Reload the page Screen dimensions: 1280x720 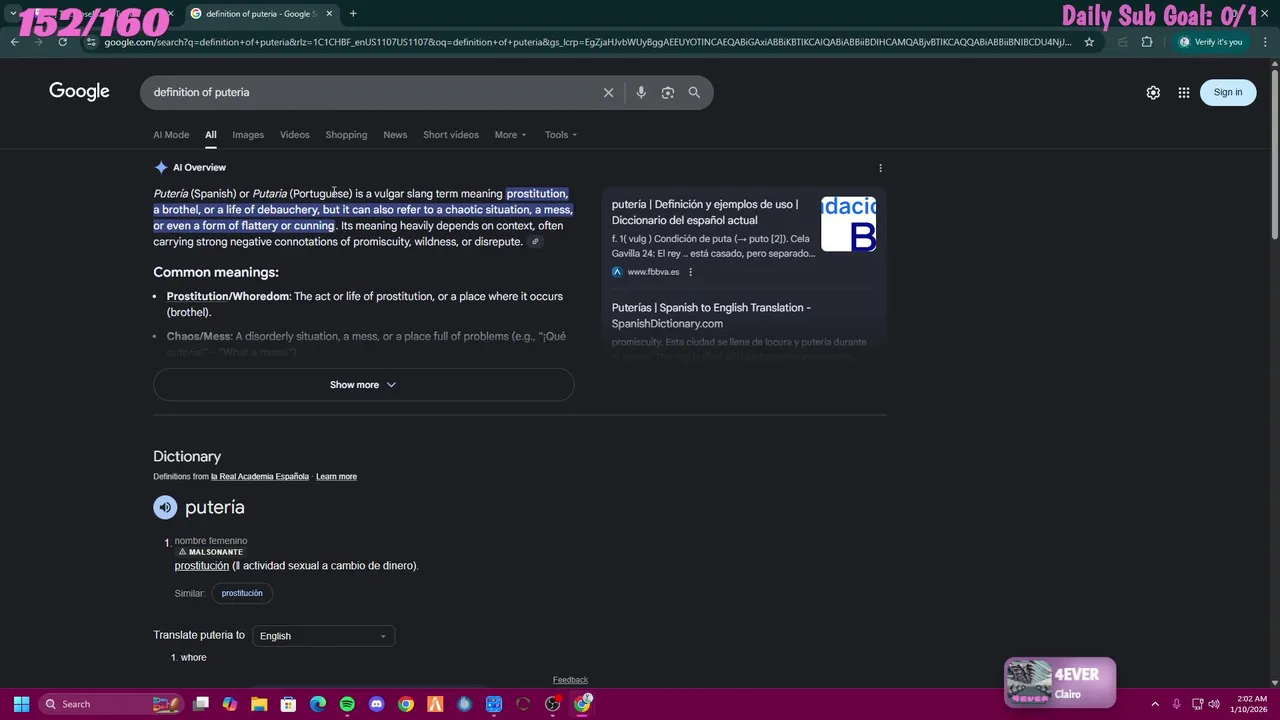pos(62,42)
